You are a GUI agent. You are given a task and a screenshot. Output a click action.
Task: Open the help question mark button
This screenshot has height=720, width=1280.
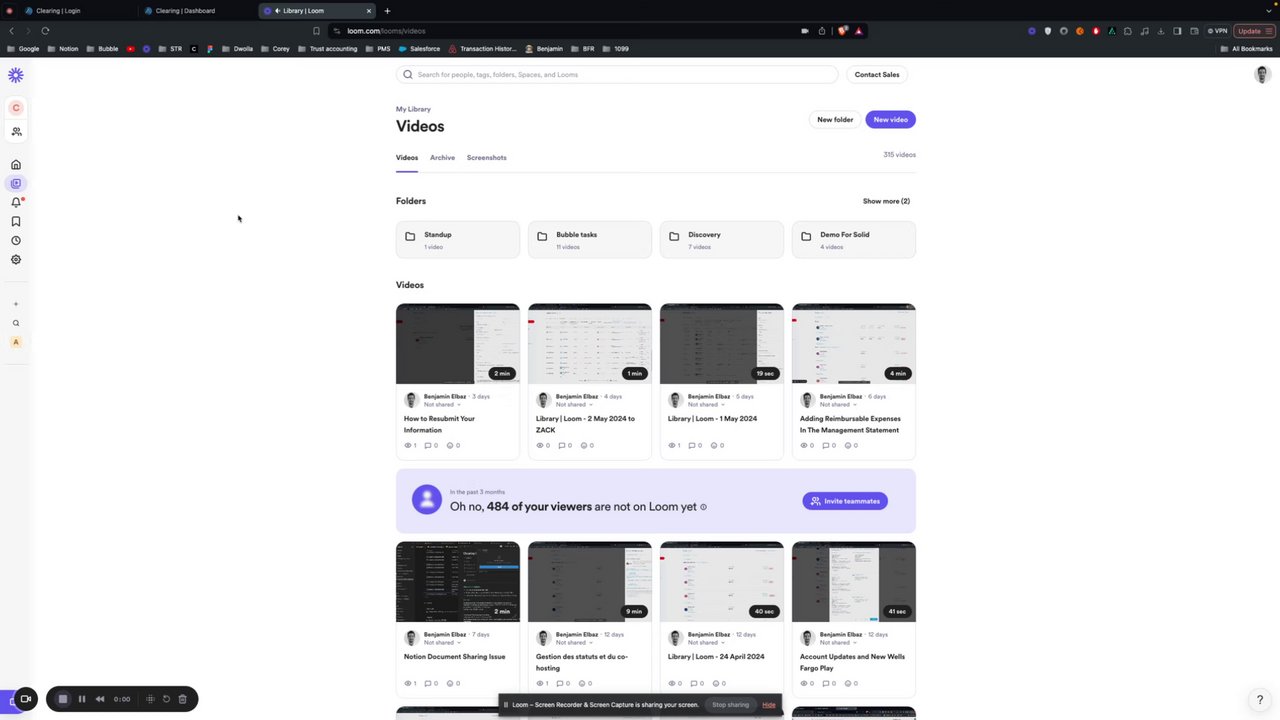[x=1260, y=700]
